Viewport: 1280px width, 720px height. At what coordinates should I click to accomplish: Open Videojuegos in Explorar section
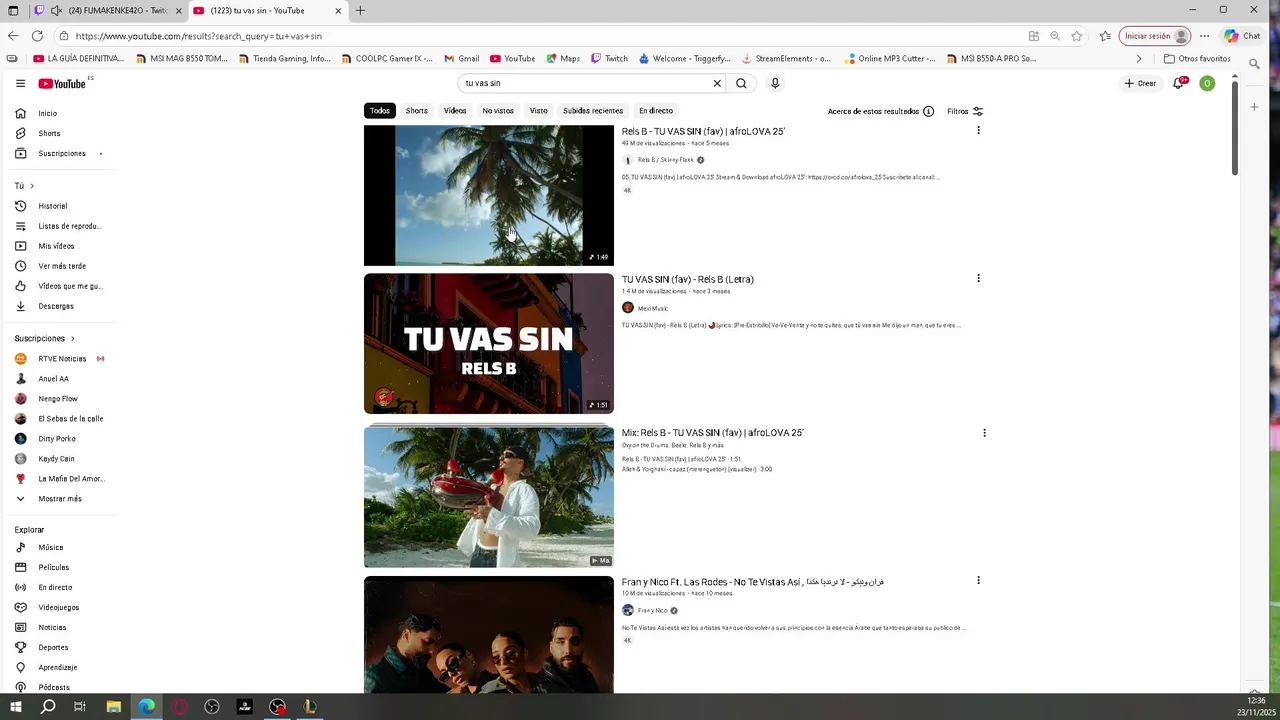(x=58, y=607)
